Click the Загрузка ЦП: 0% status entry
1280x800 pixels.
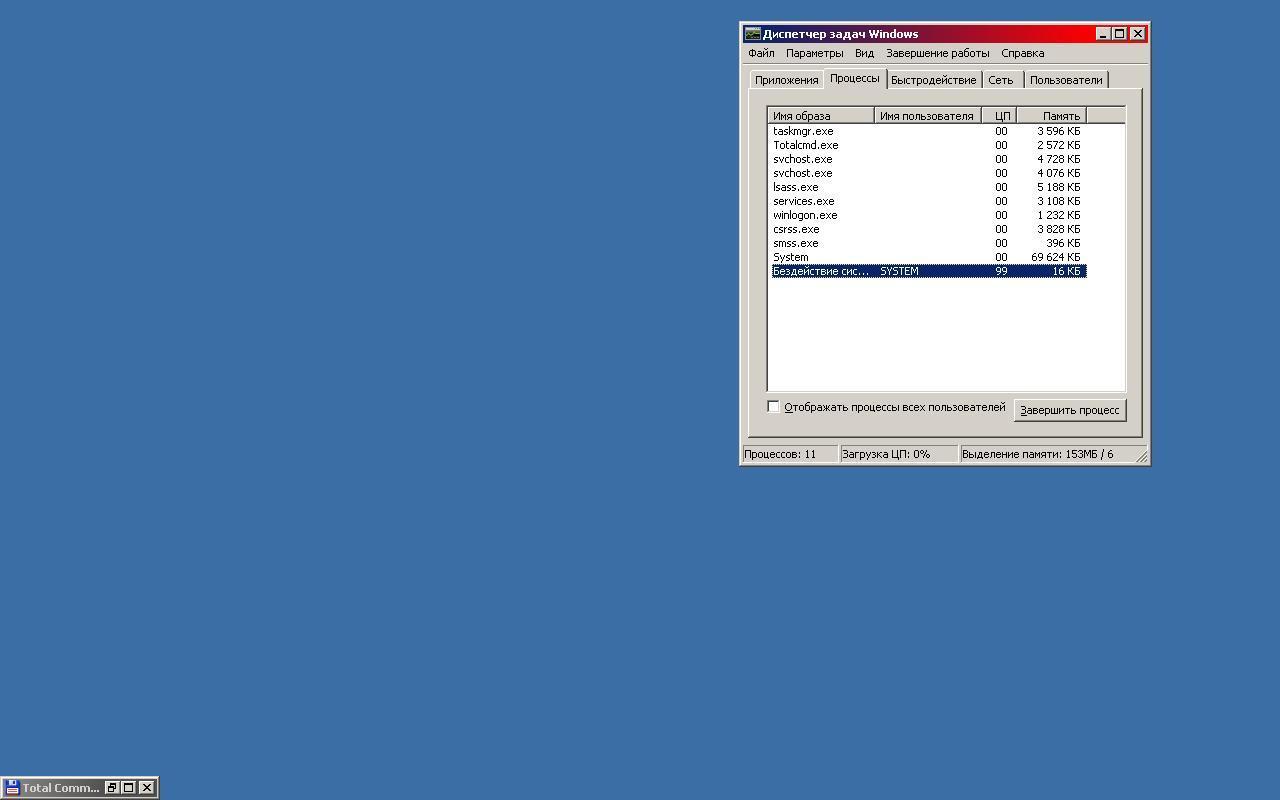point(898,454)
